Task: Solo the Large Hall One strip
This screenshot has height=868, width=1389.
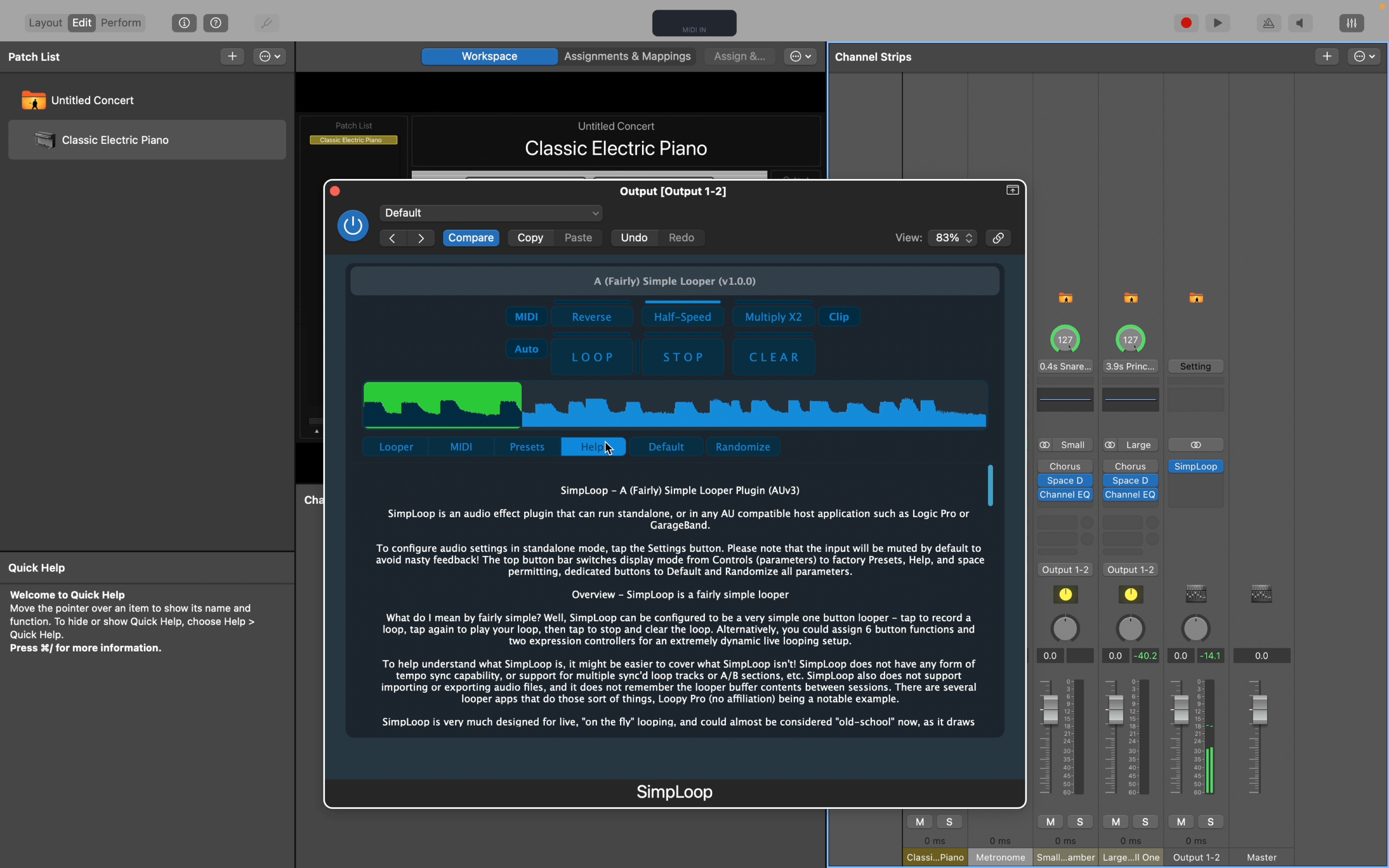Action: [x=1145, y=822]
